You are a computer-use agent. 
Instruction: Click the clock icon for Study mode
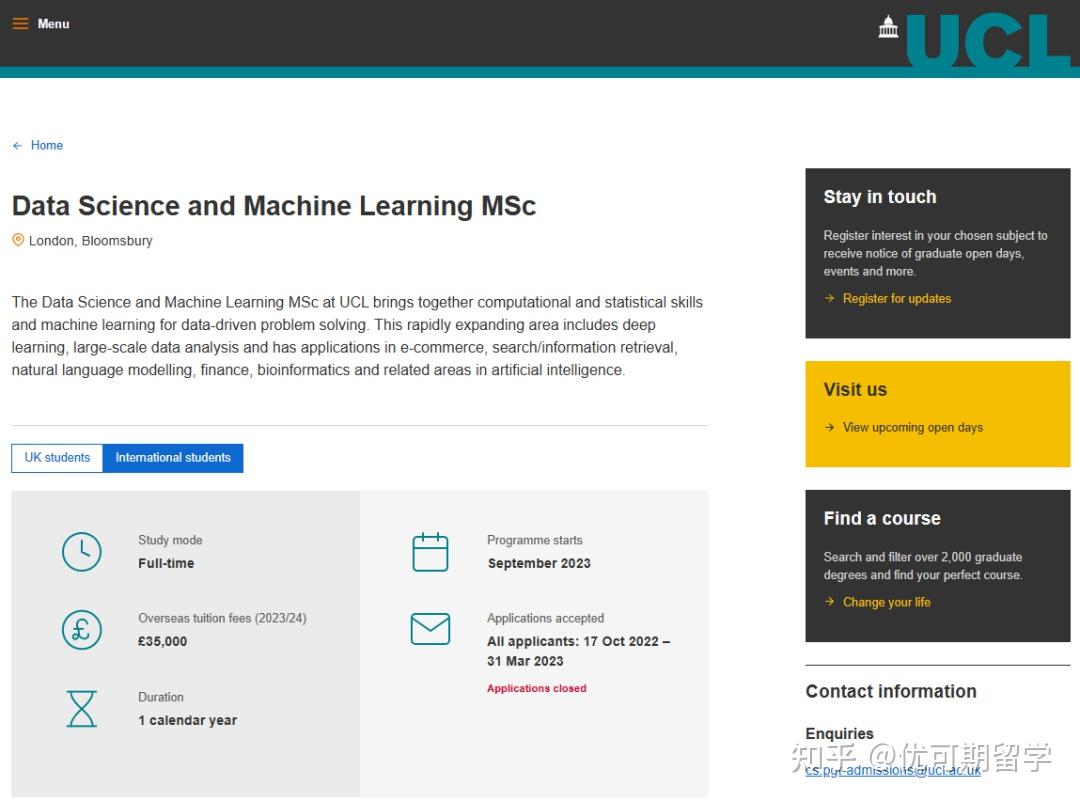coord(80,551)
